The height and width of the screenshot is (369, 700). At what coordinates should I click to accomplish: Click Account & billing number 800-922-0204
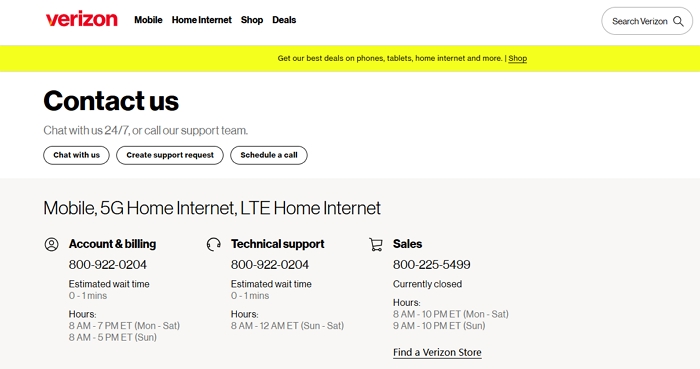point(108,265)
